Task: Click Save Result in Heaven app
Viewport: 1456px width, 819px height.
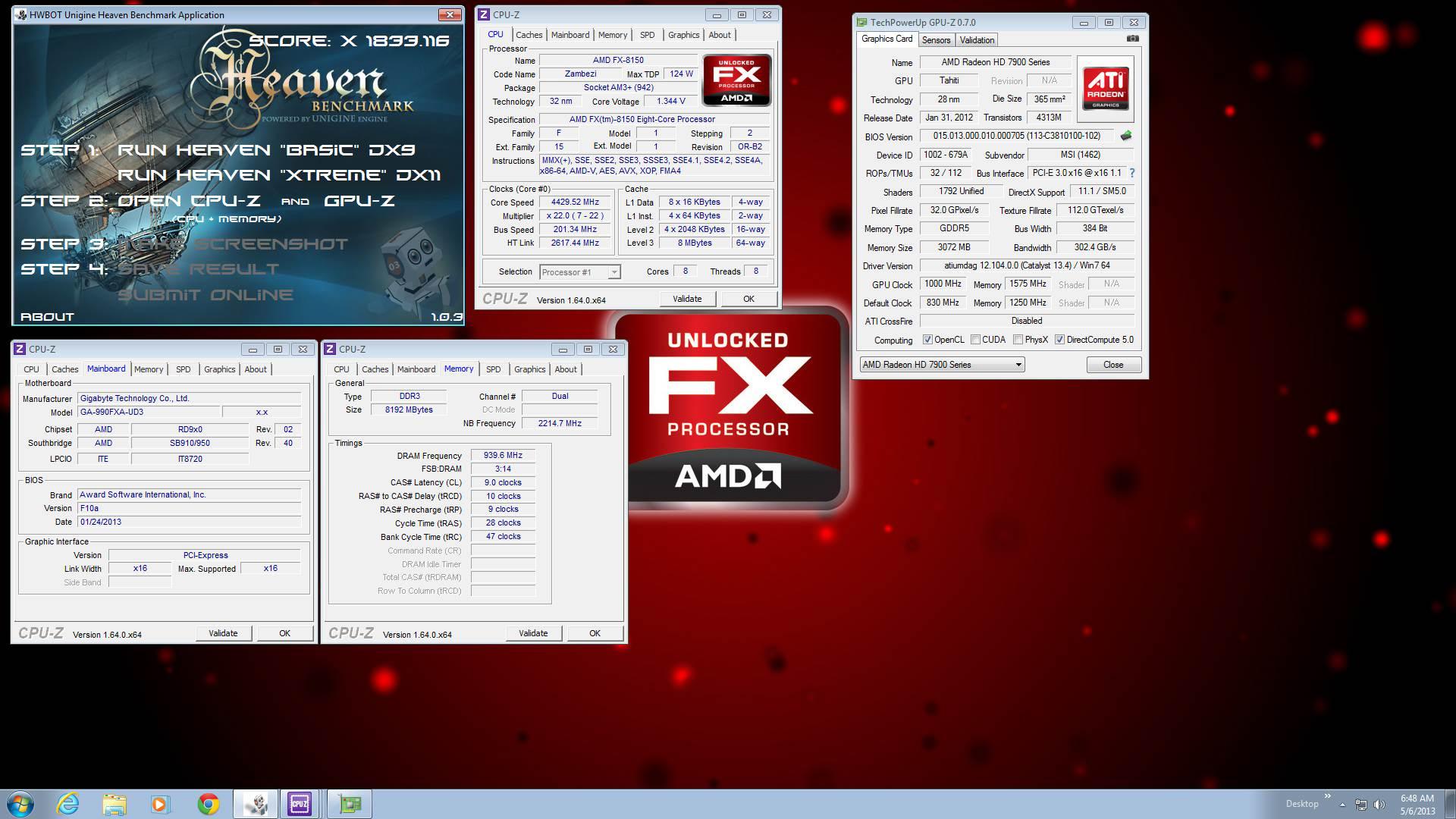Action: 198,269
